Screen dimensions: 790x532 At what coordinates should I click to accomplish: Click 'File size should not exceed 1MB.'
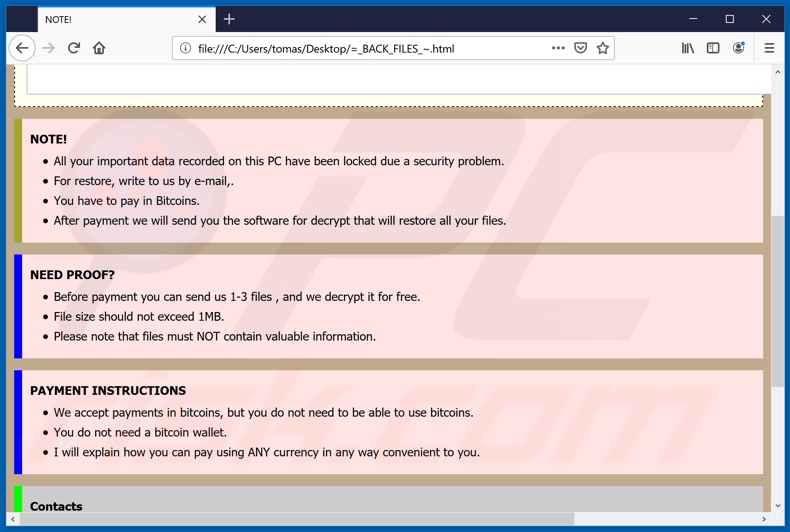pyautogui.click(x=139, y=316)
